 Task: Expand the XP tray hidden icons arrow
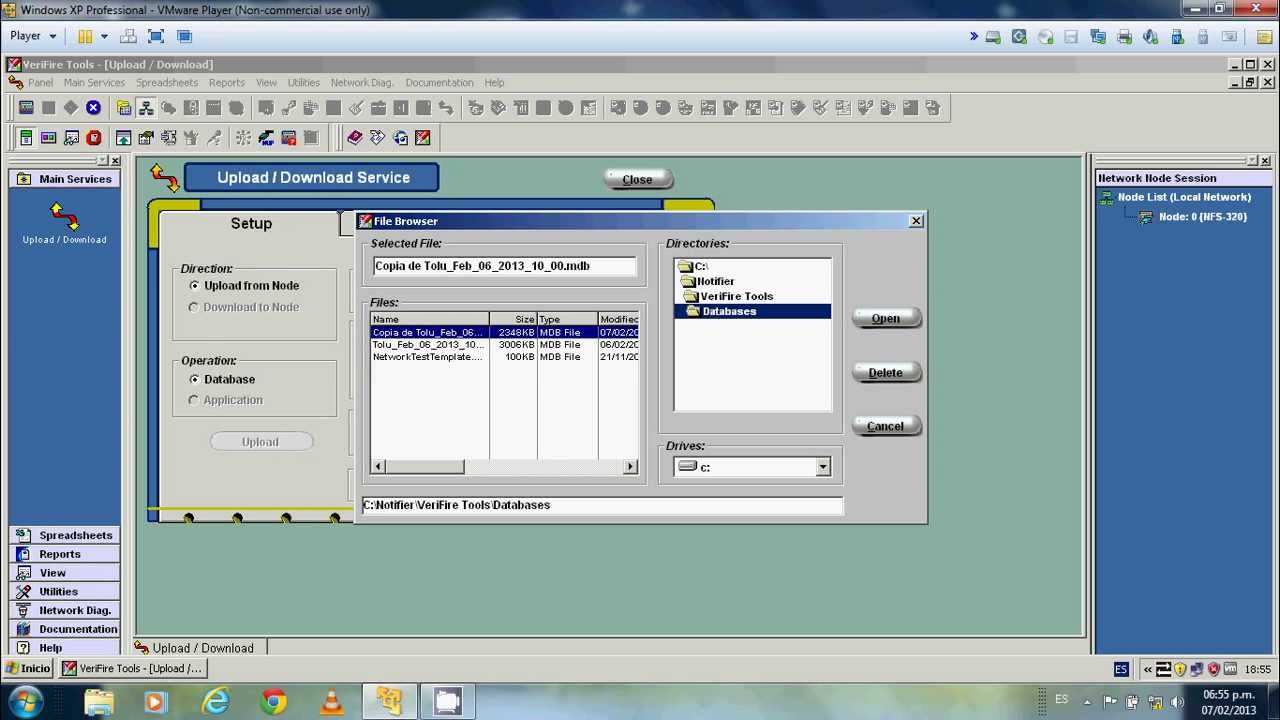[1148, 669]
